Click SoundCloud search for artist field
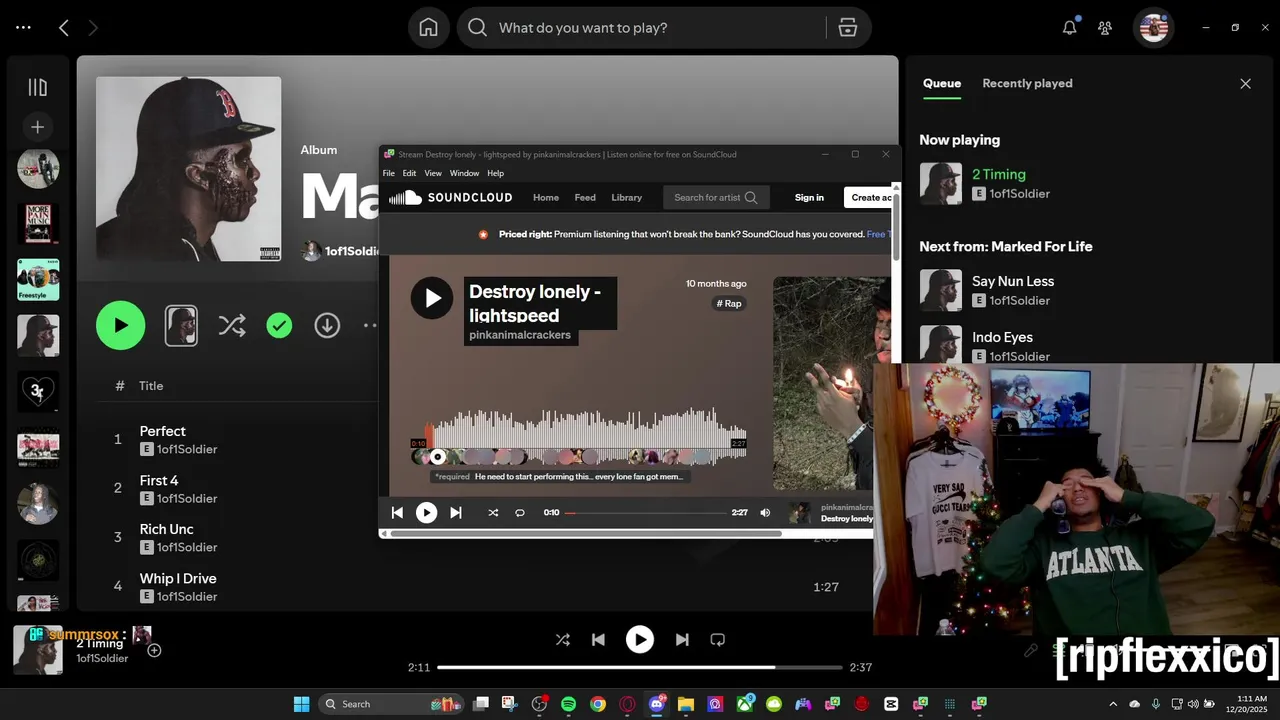The width and height of the screenshot is (1280, 720). point(716,198)
